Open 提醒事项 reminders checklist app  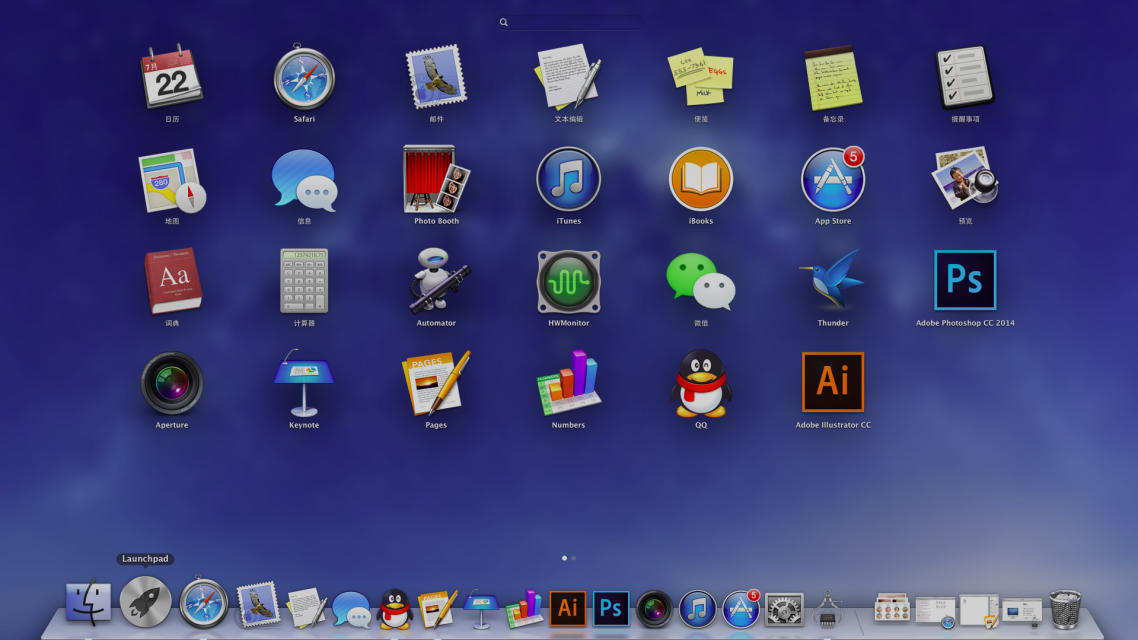point(965,77)
